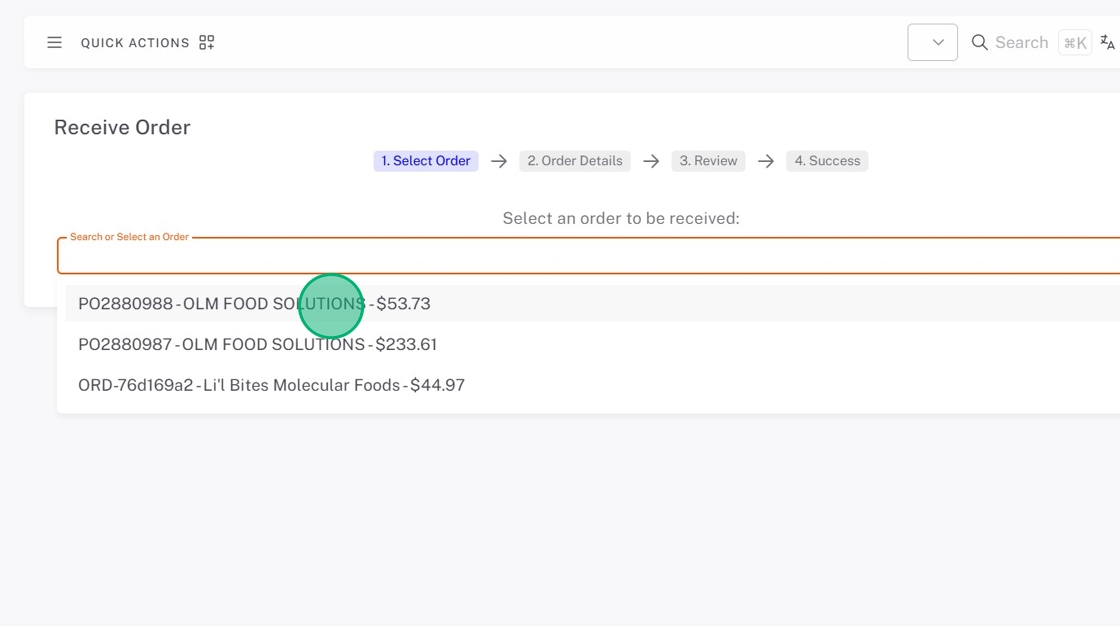Click the arrow after Order Details step
1120x626 pixels.
point(651,161)
